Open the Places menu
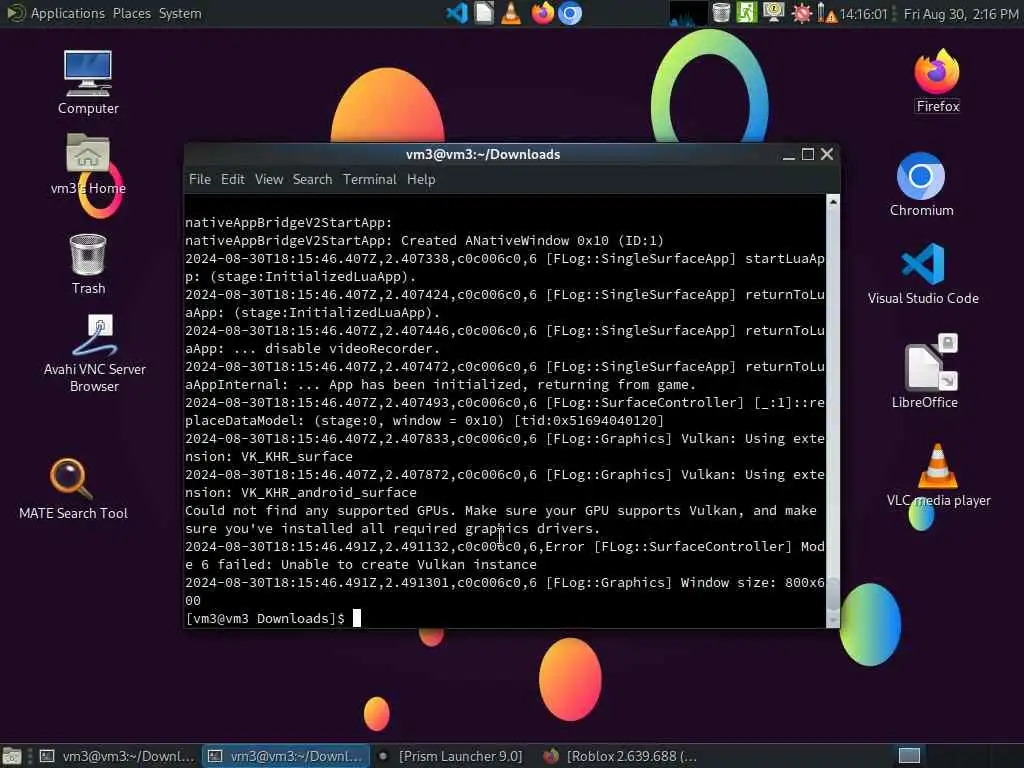Image resolution: width=1024 pixels, height=768 pixels. tap(131, 13)
